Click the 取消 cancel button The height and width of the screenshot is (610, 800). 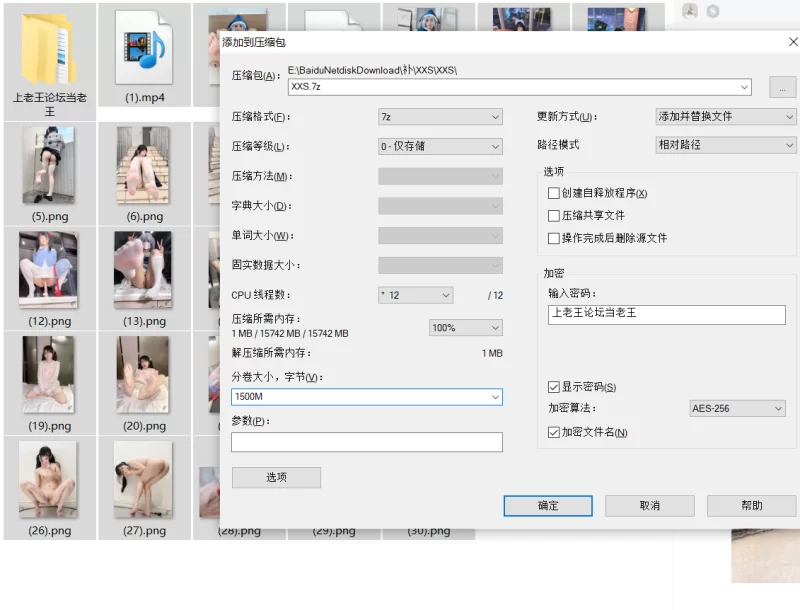click(x=649, y=506)
